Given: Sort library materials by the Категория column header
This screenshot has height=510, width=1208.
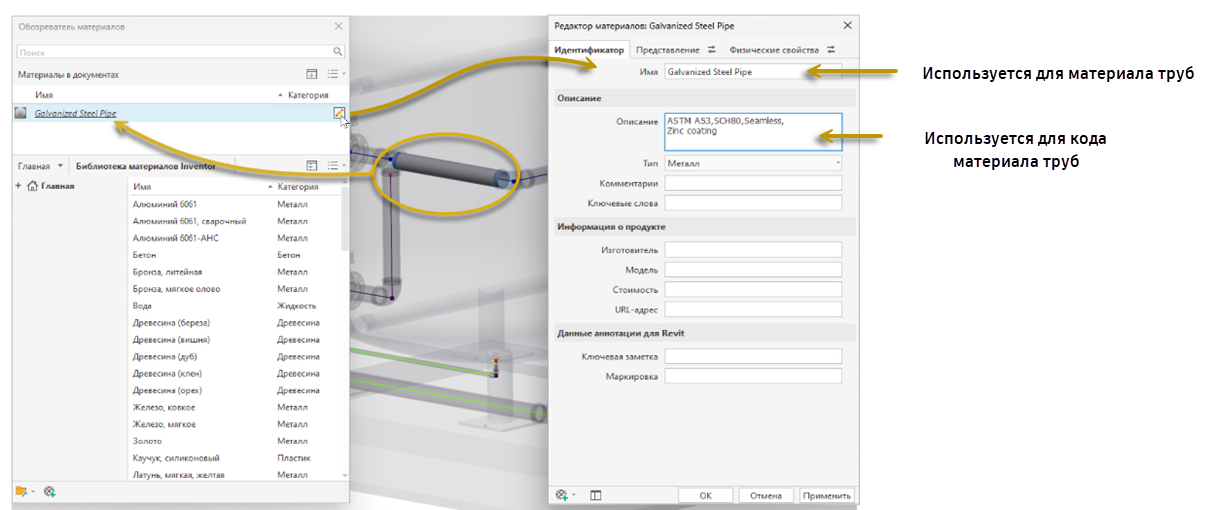Looking at the screenshot, I should pyautogui.click(x=297, y=187).
